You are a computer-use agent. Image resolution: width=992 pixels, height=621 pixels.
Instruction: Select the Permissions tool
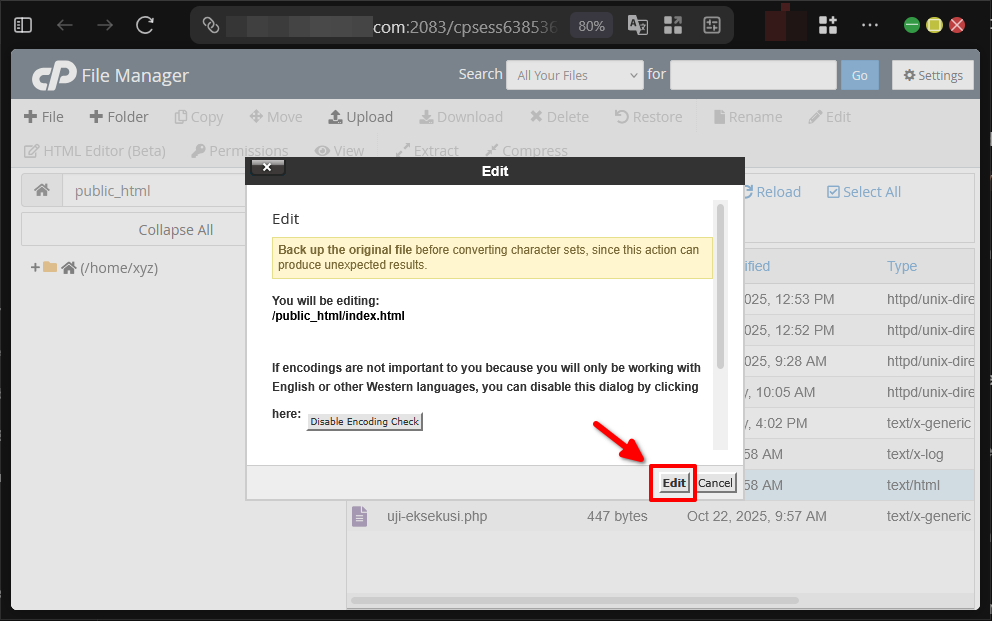tap(239, 150)
